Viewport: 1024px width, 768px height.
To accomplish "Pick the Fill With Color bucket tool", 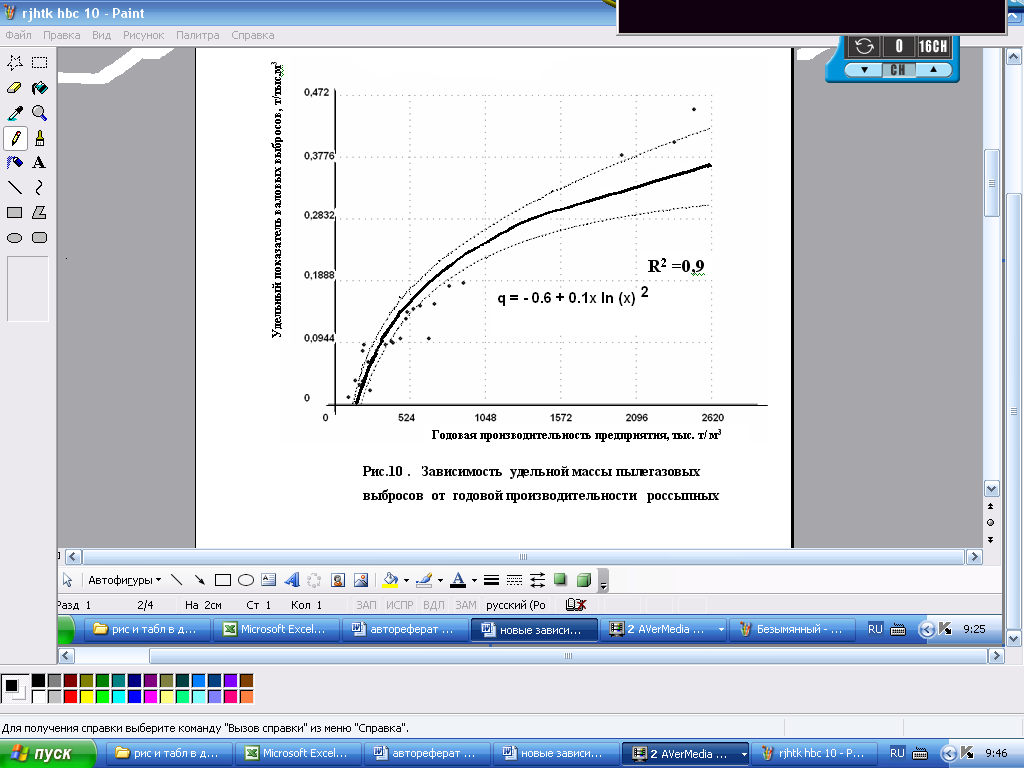I will [40, 88].
